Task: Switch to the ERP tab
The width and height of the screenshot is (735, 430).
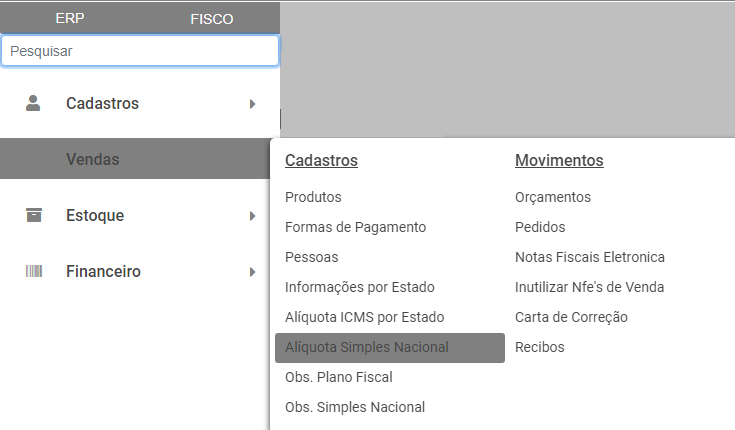Action: 70,19
